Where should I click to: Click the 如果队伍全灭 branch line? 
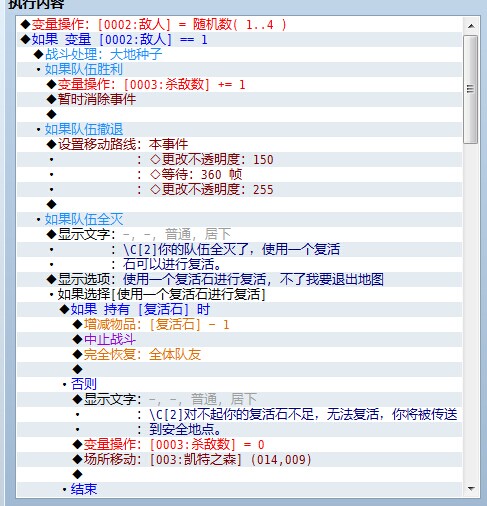point(239,220)
